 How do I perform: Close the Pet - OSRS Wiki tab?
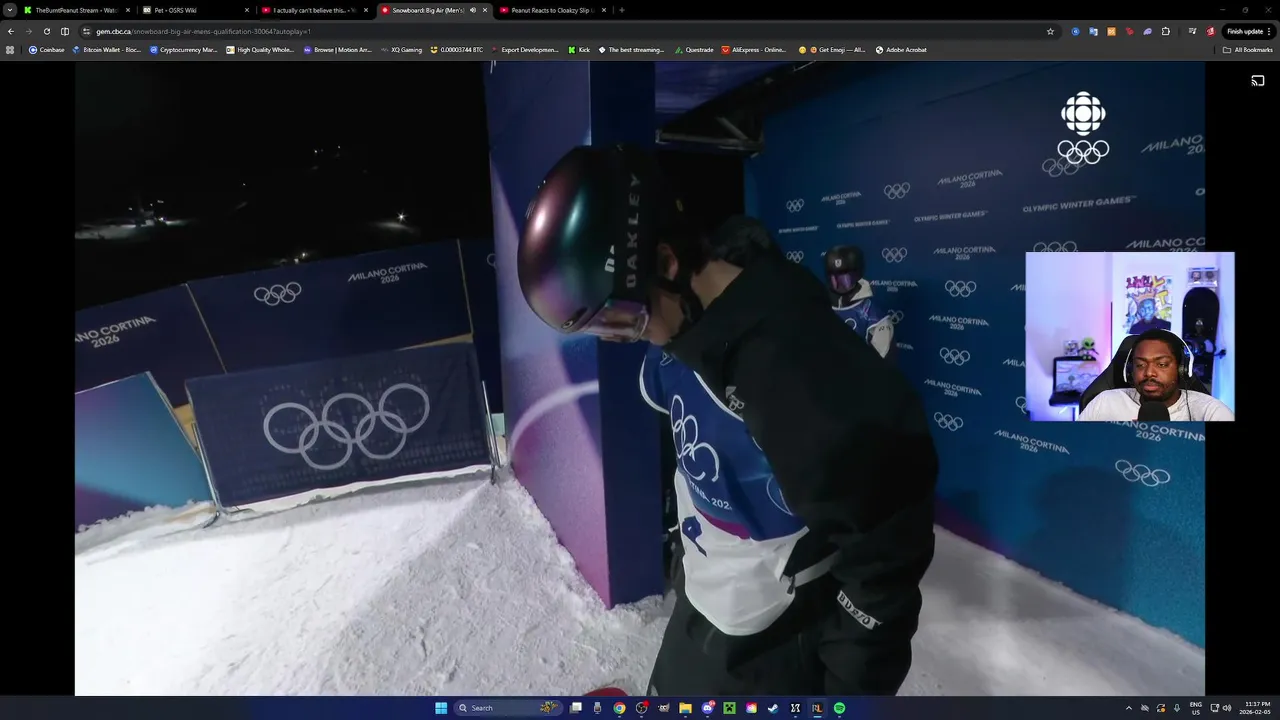click(247, 10)
